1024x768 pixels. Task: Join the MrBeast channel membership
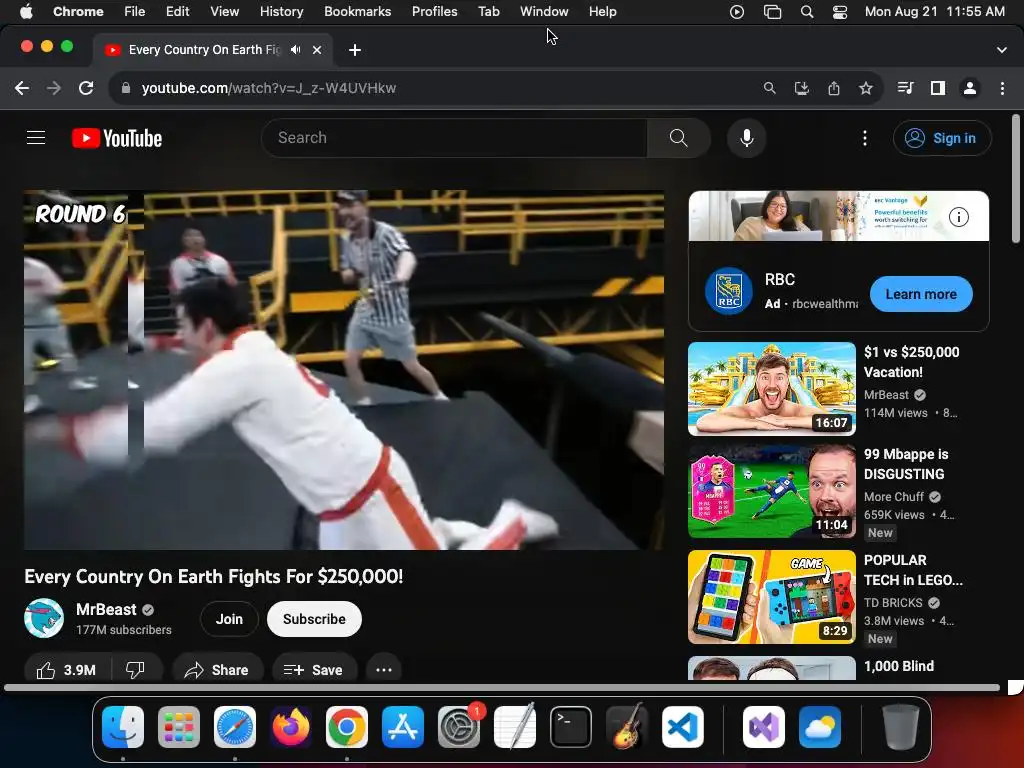point(229,619)
